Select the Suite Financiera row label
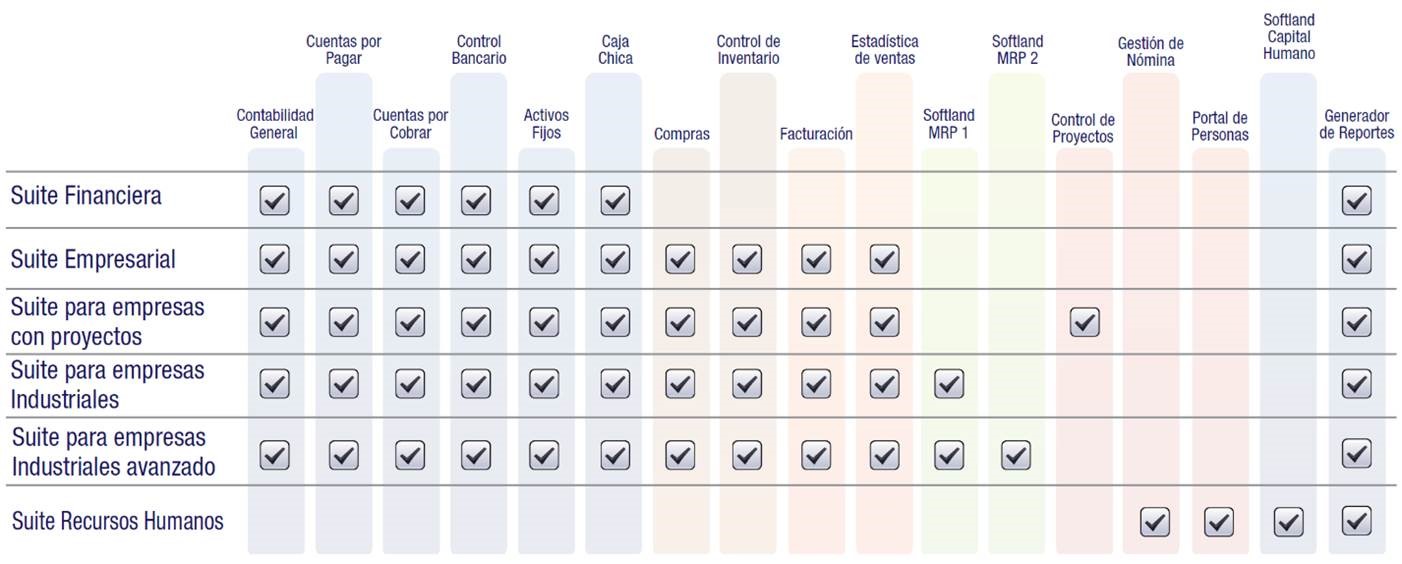 point(86,196)
